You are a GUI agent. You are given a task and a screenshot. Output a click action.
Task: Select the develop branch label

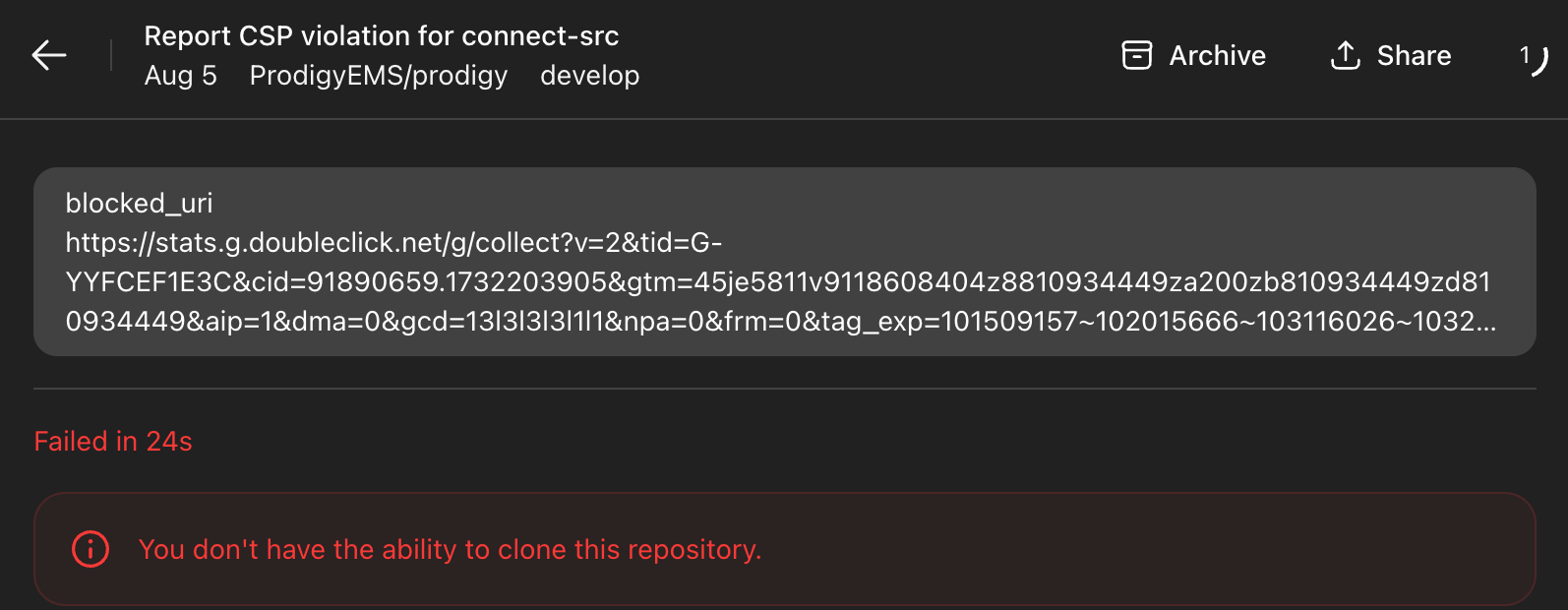pyautogui.click(x=589, y=76)
